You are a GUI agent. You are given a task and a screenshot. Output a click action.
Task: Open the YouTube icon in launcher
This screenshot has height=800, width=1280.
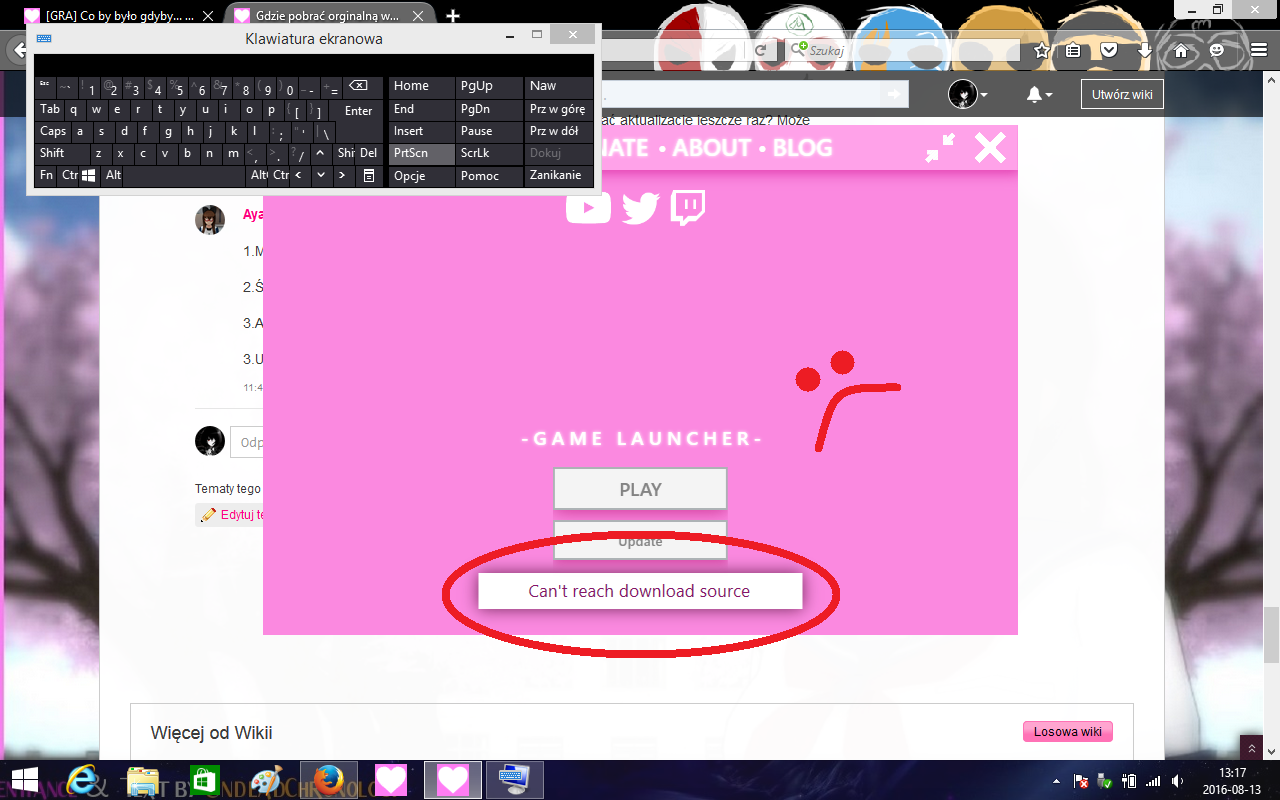[588, 207]
